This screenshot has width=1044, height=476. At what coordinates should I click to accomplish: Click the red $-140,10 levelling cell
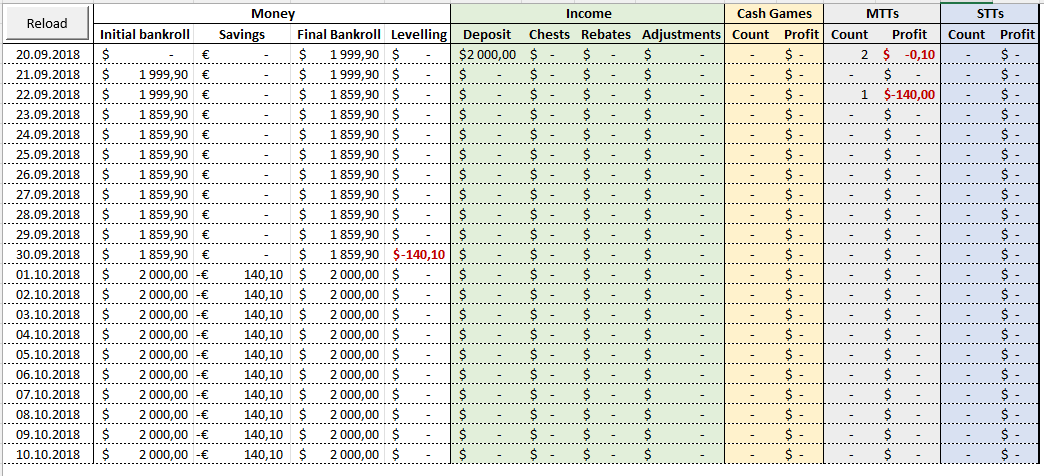tap(419, 254)
